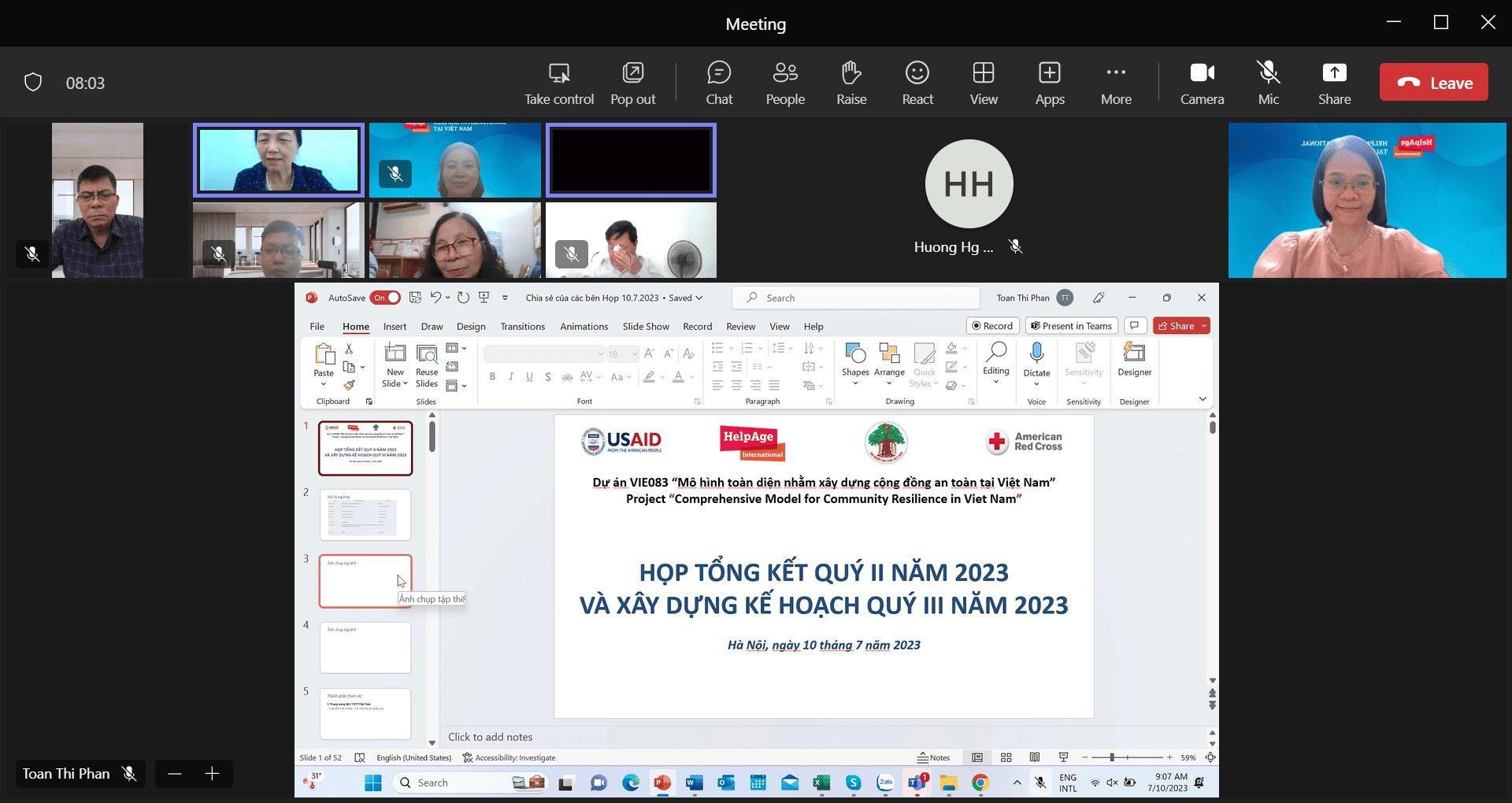Screen dimensions: 1512x803
Task: Click the Dictate microphone in PowerPoint
Action: point(1036,358)
